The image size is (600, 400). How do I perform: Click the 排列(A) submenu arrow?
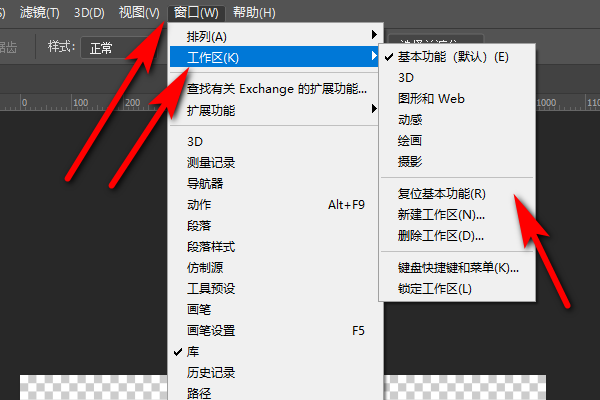pos(374,35)
